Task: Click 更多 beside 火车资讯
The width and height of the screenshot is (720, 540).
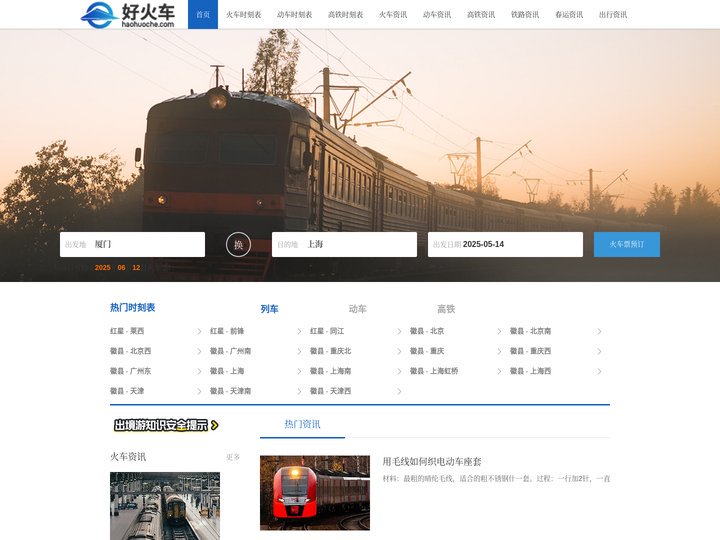Action: (x=233, y=457)
